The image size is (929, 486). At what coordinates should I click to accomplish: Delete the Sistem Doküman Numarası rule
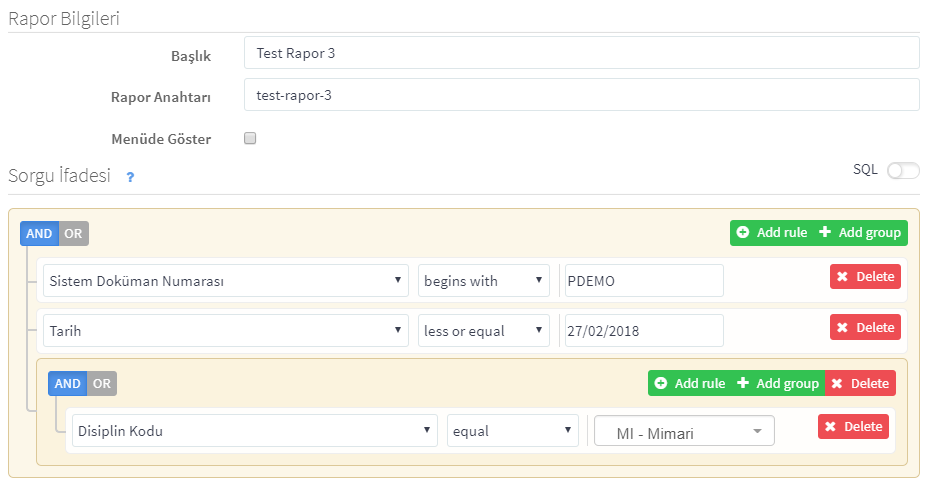[865, 277]
